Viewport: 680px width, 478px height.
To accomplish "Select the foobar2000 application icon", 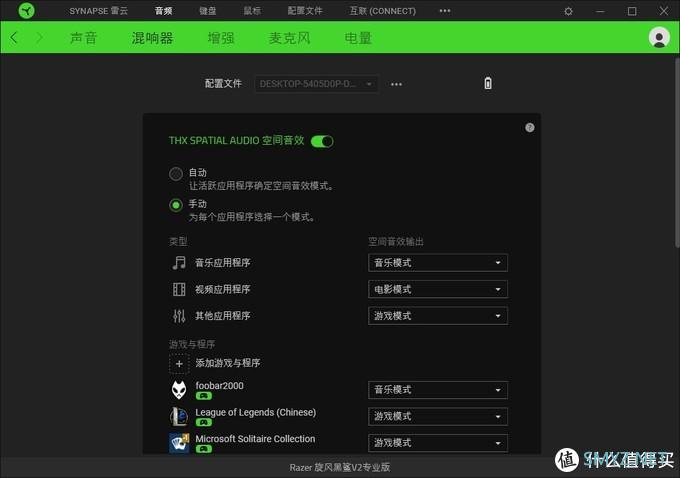I will (x=179, y=390).
